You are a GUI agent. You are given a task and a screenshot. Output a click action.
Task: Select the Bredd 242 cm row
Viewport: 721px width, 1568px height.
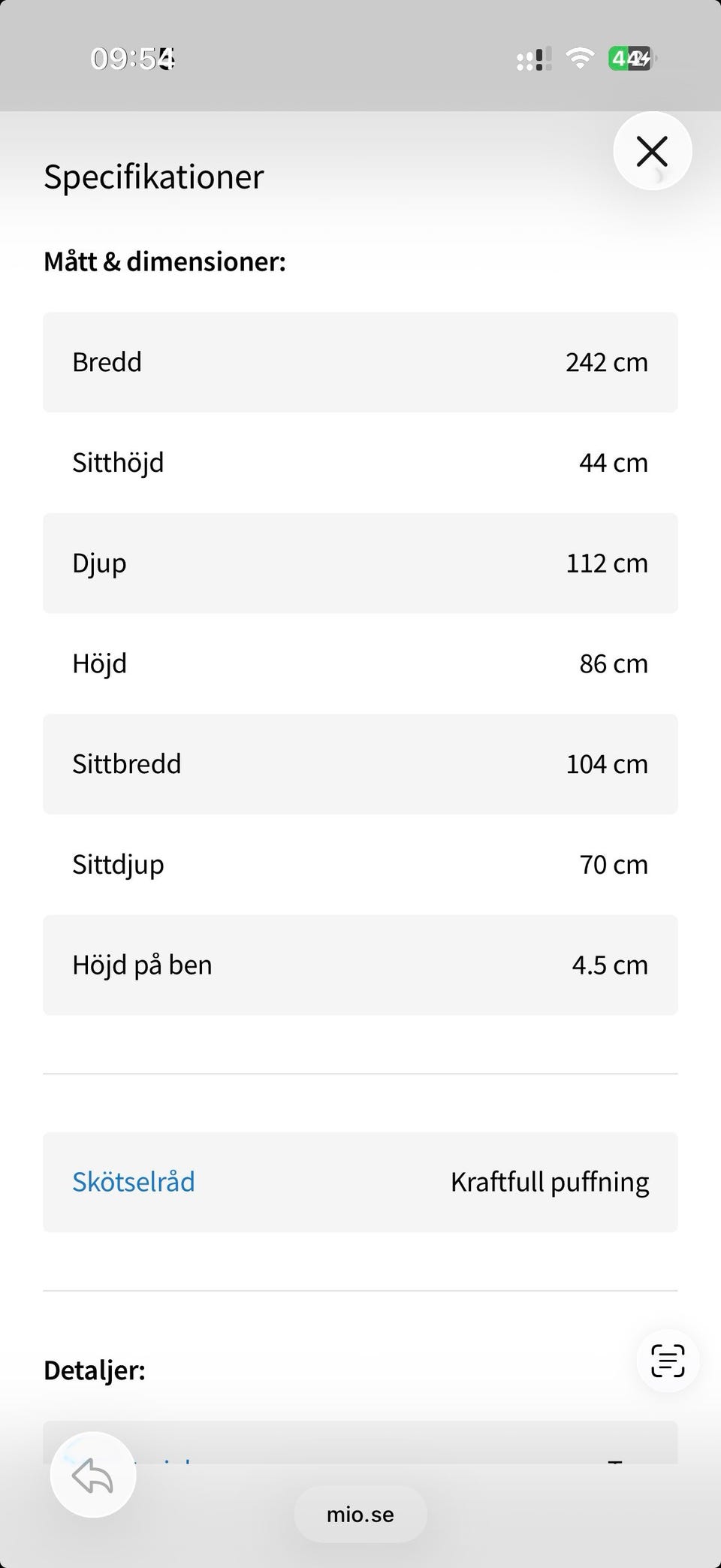360,362
